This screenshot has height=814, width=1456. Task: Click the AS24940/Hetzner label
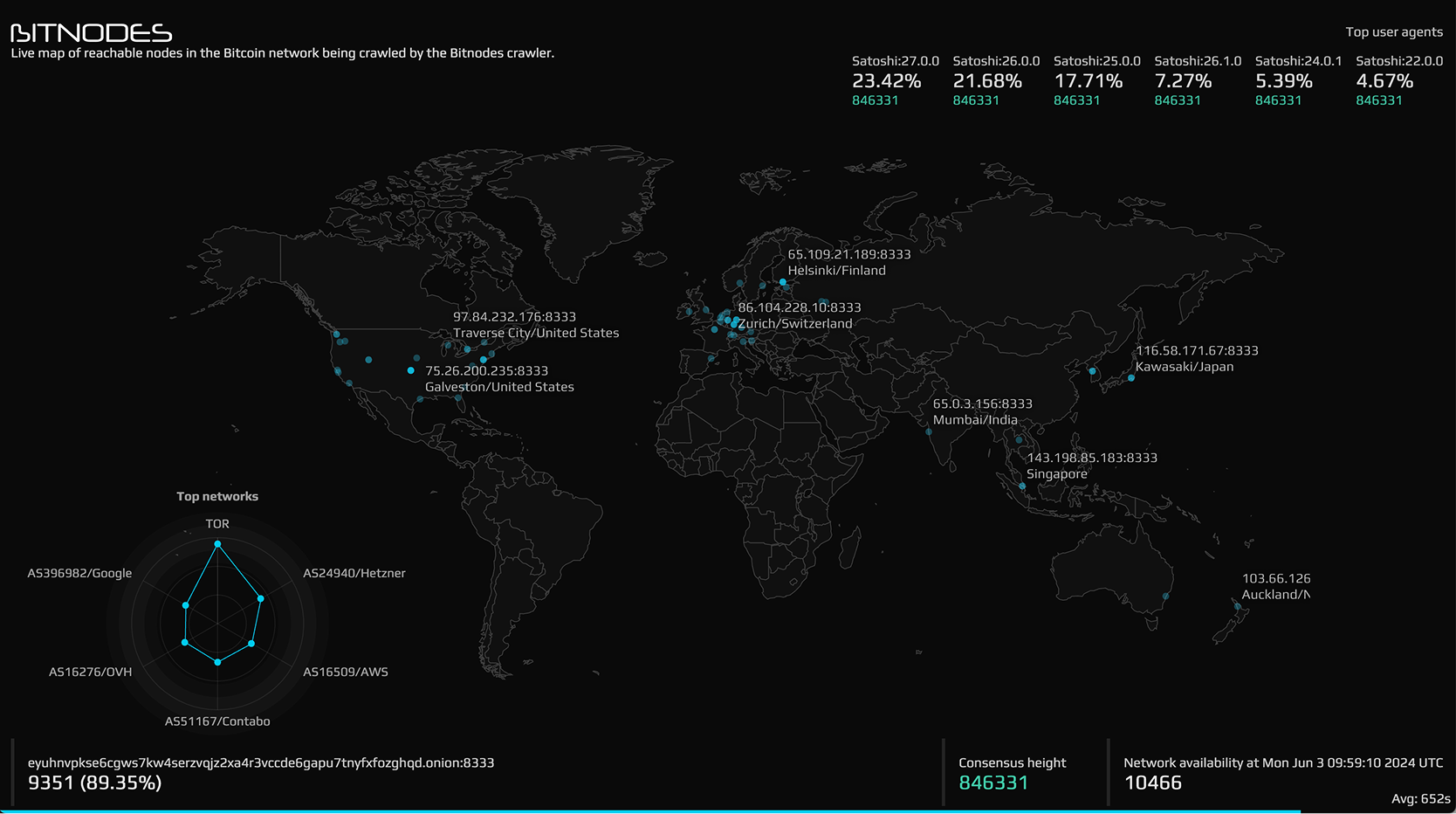[x=354, y=573]
